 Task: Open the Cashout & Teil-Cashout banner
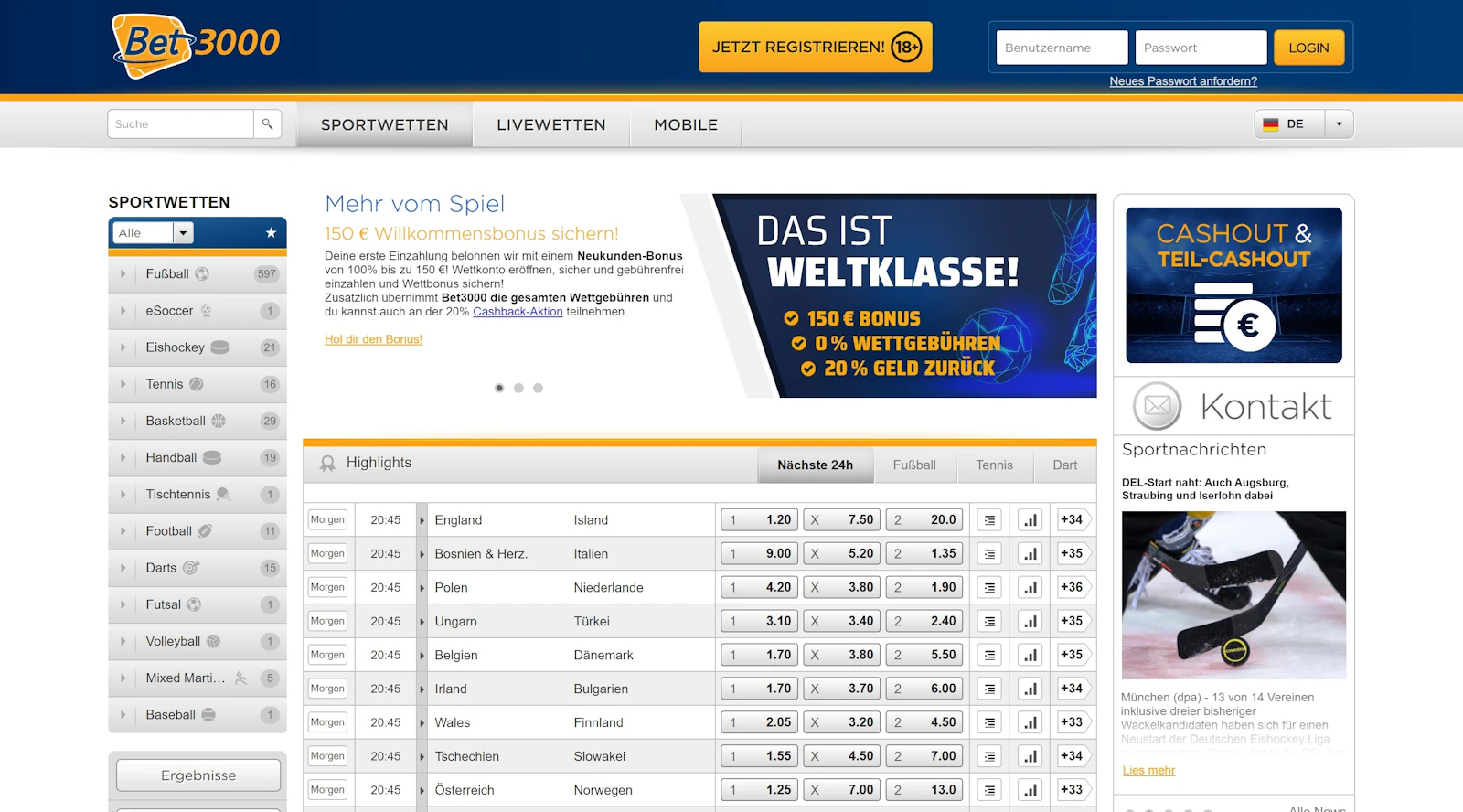pyautogui.click(x=1233, y=285)
